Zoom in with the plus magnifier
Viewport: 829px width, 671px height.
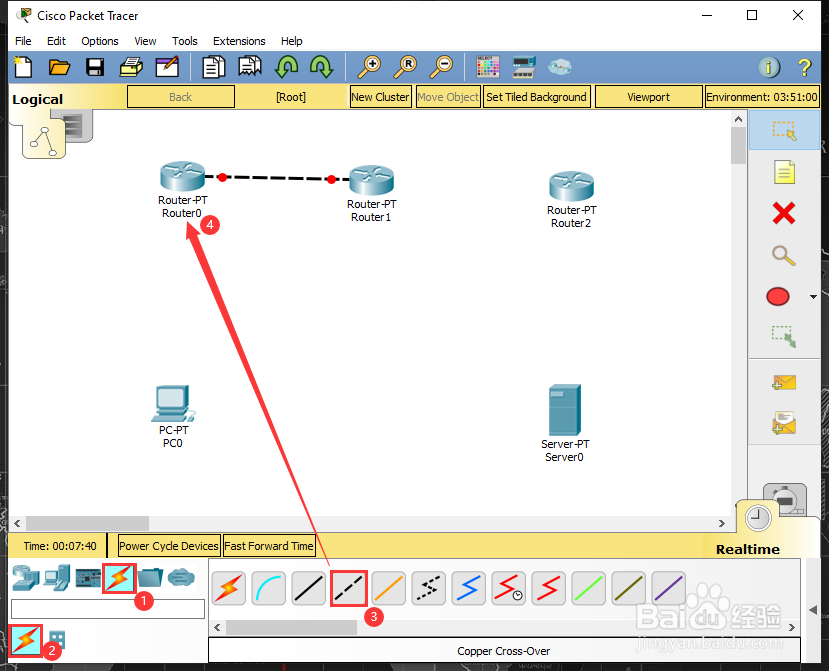(x=369, y=67)
